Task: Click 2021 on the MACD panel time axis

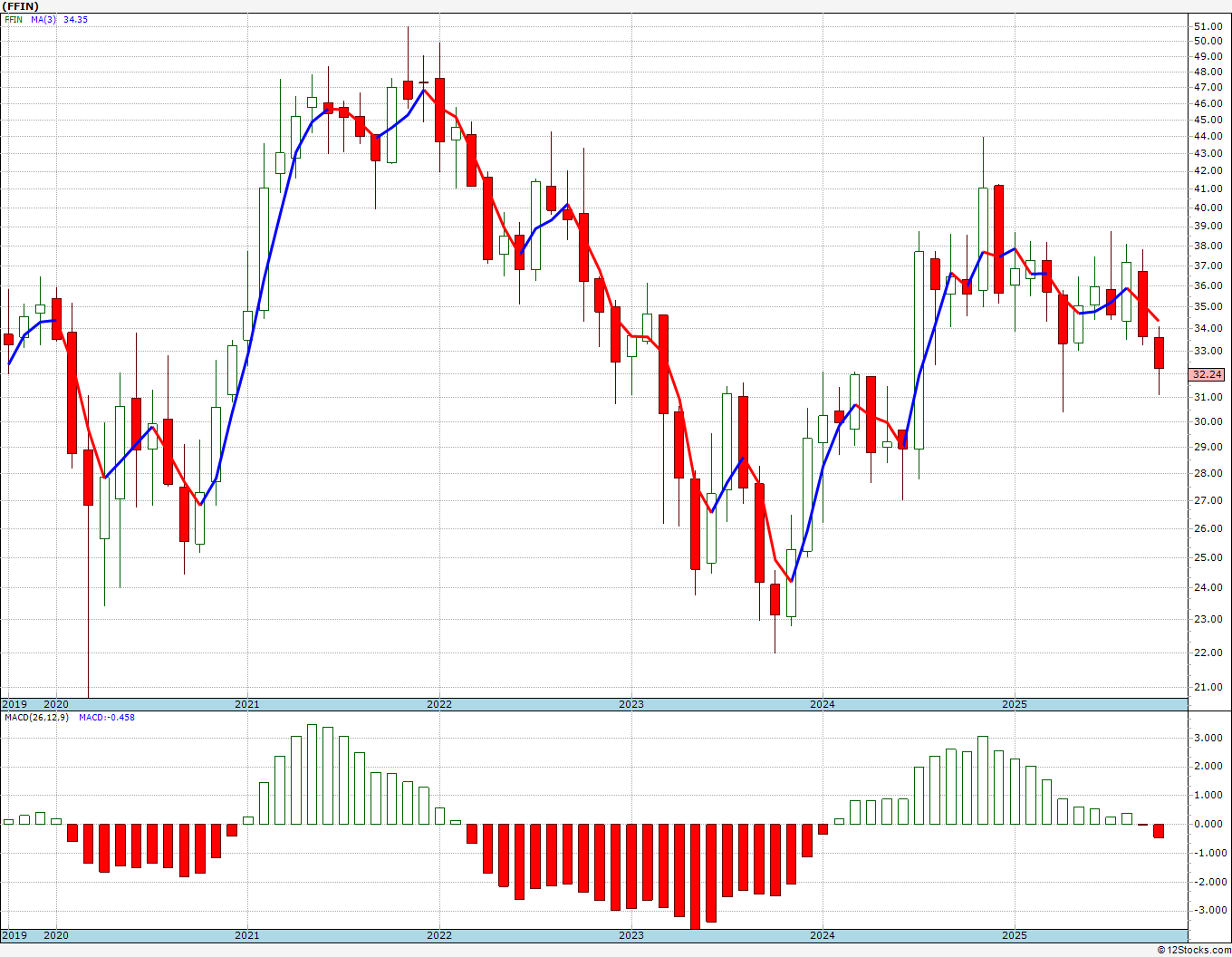Action: [x=247, y=935]
